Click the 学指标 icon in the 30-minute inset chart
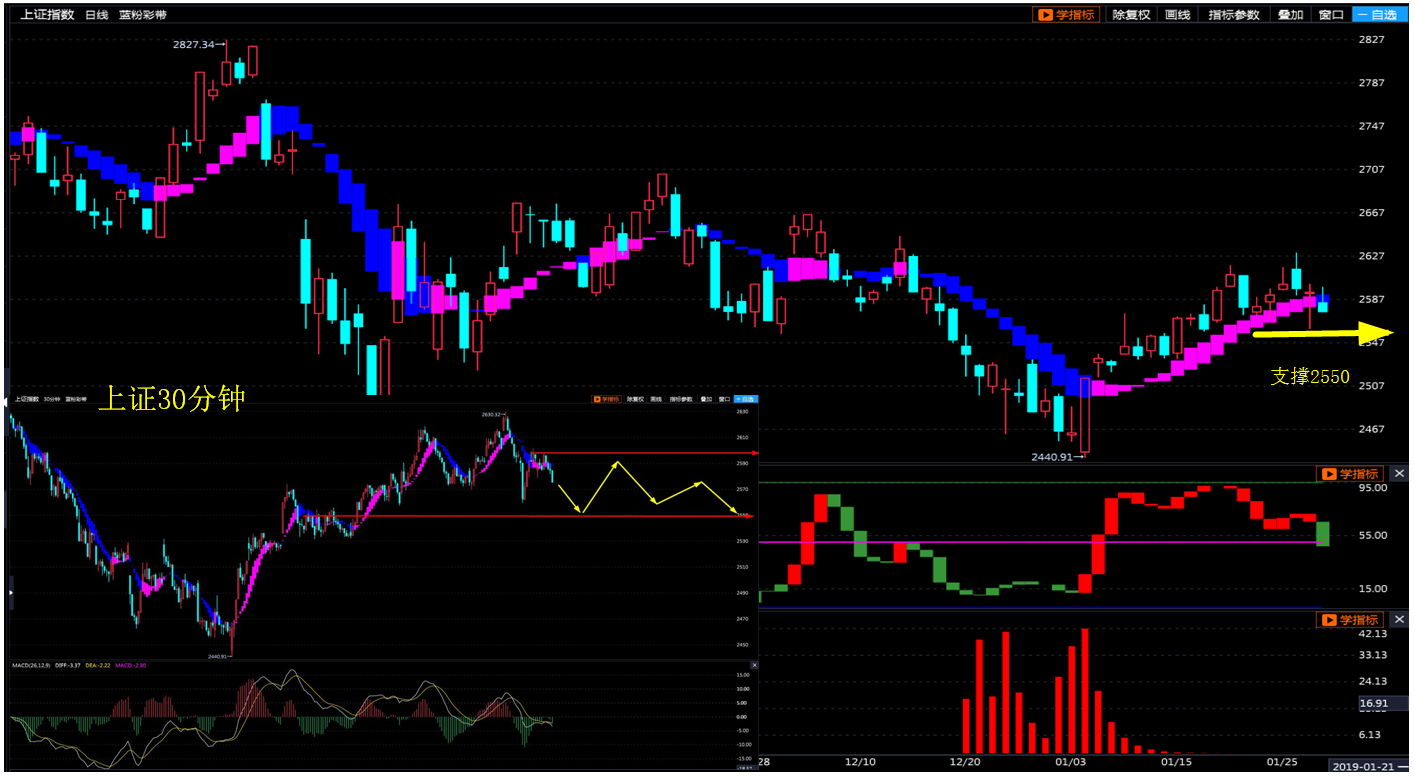This screenshot has height=778, width=1415. pos(606,399)
